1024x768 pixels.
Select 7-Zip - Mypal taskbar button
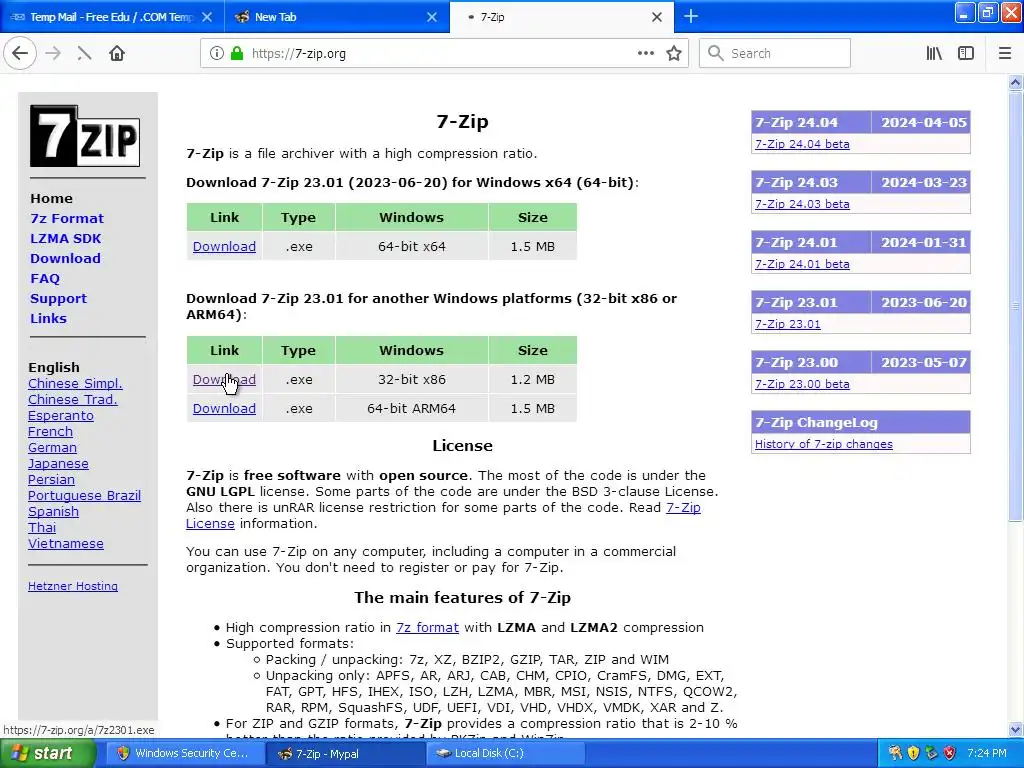point(344,753)
